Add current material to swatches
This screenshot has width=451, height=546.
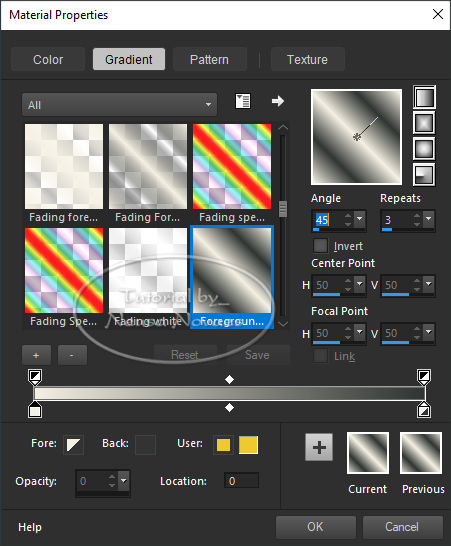click(319, 447)
